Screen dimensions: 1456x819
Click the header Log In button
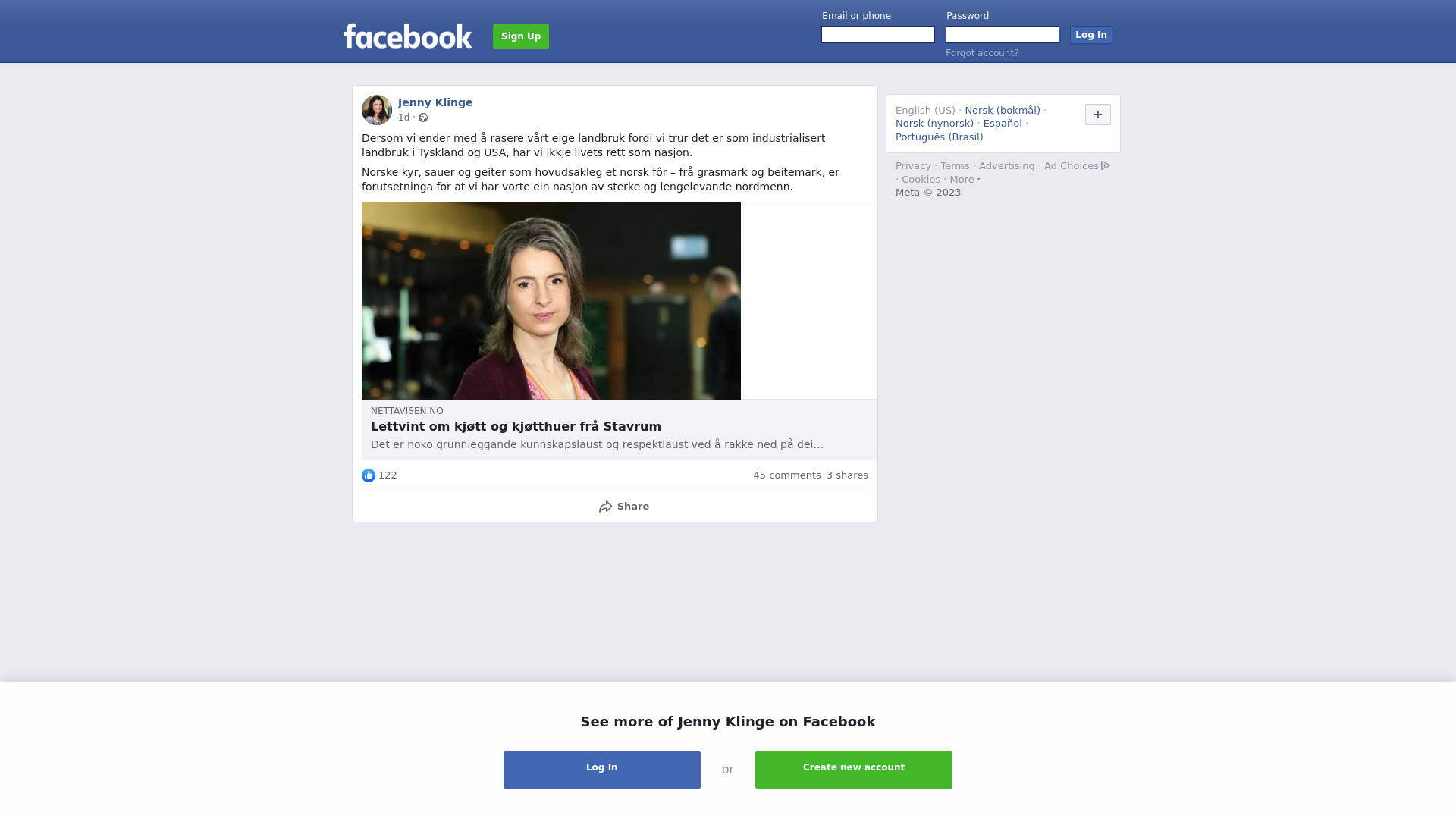1091,35
